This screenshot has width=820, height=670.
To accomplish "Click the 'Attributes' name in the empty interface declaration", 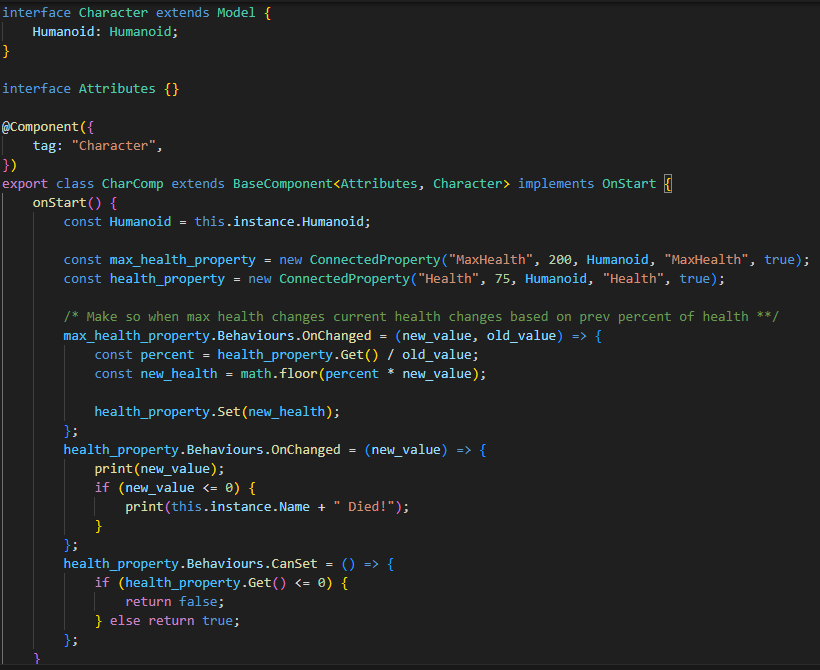I will coord(117,88).
